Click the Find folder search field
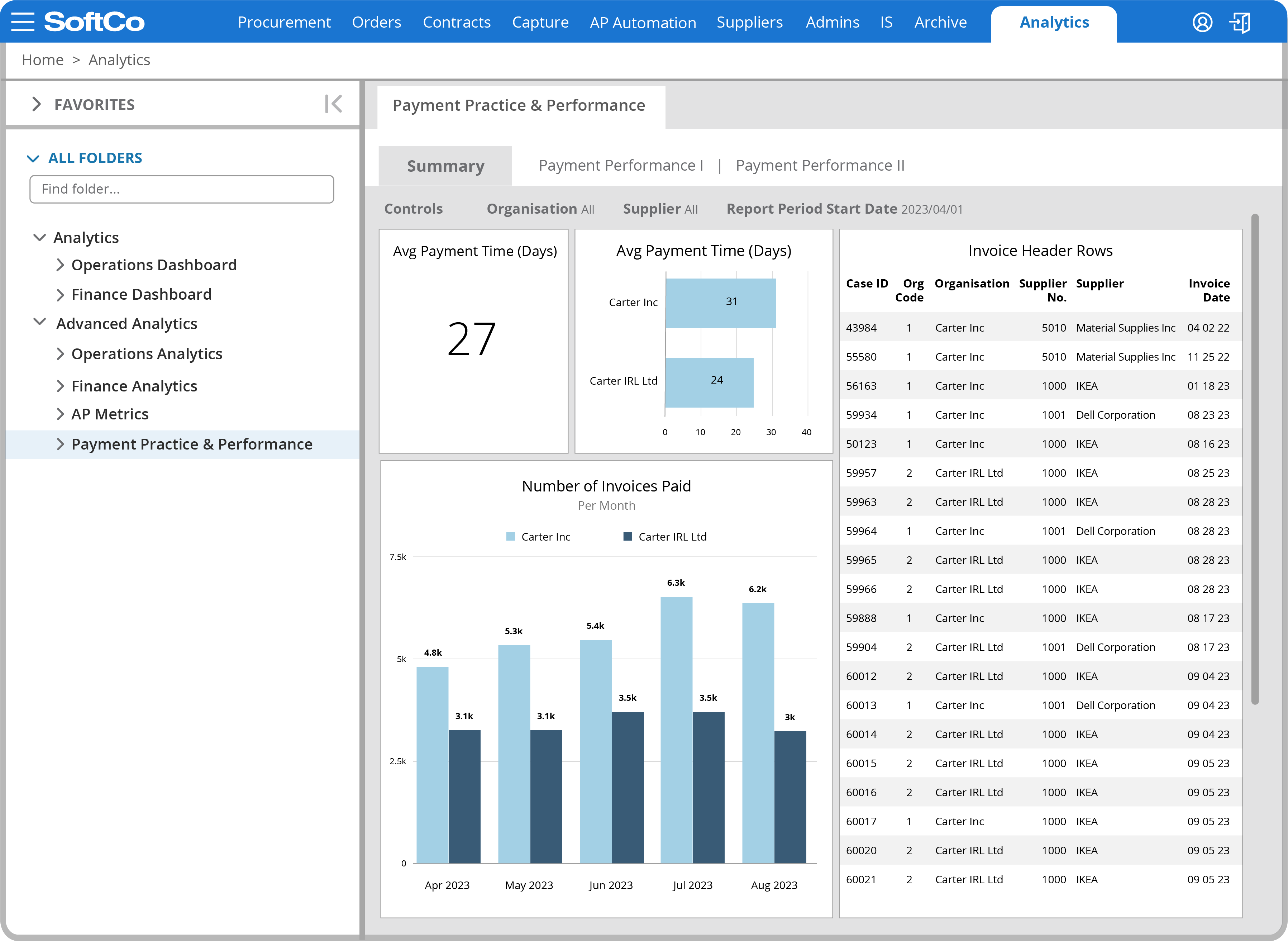Viewport: 1288px width, 941px height. tap(181, 189)
